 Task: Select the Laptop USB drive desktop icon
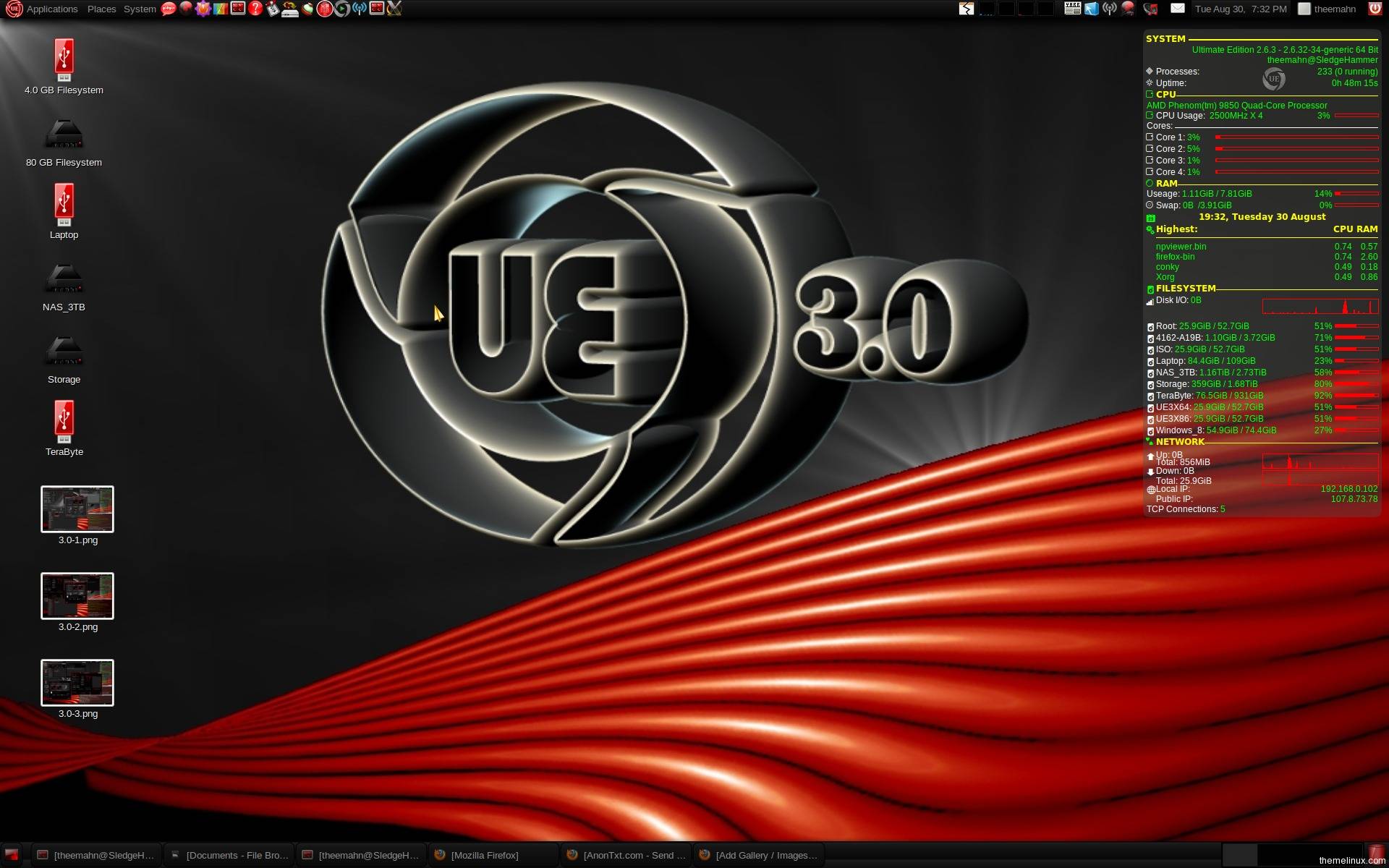64,204
